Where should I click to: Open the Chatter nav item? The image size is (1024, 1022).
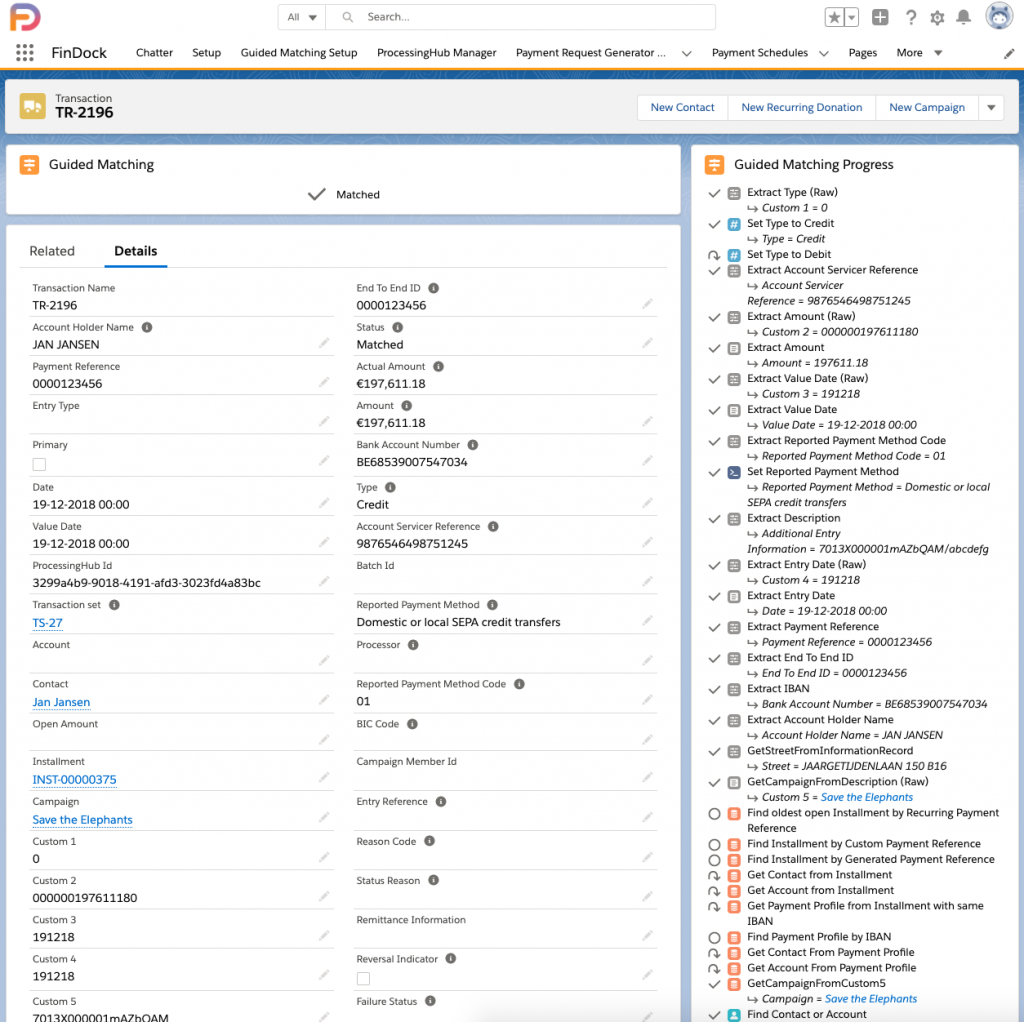click(x=154, y=53)
